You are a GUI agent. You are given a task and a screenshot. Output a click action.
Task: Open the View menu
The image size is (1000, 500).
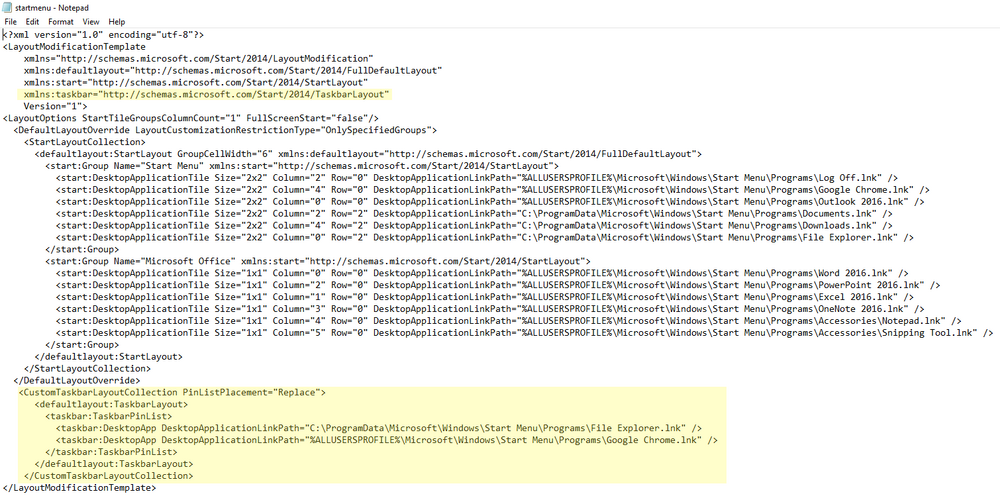(x=91, y=22)
